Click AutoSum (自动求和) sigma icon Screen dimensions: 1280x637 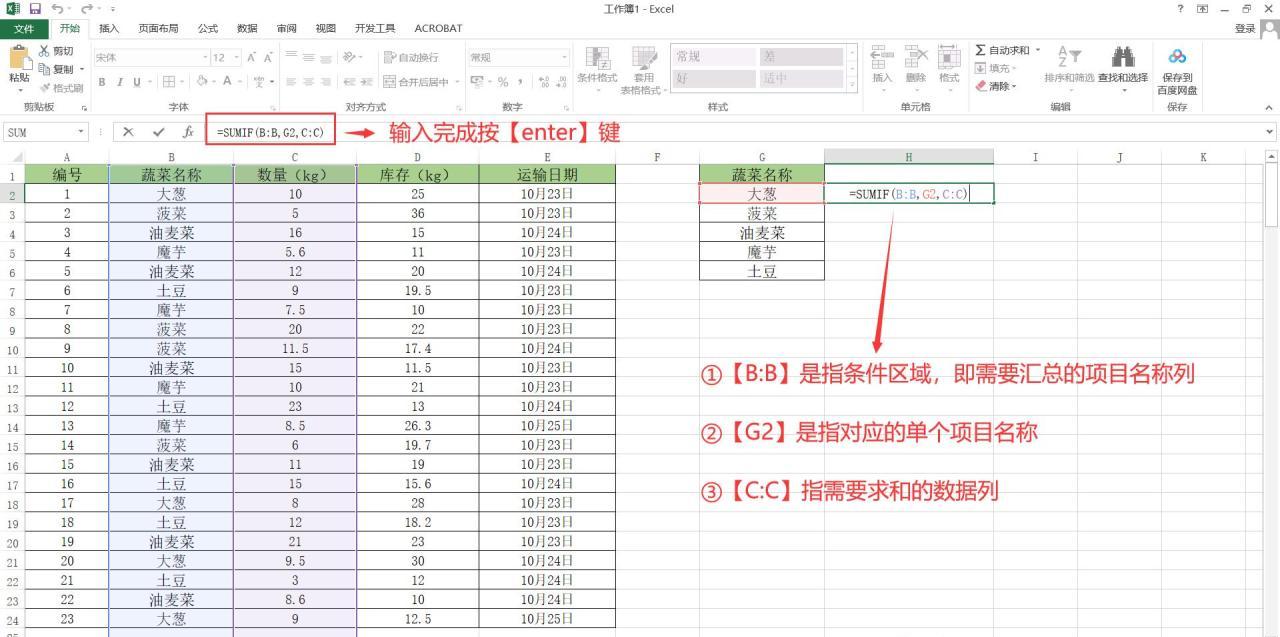[x=980, y=50]
